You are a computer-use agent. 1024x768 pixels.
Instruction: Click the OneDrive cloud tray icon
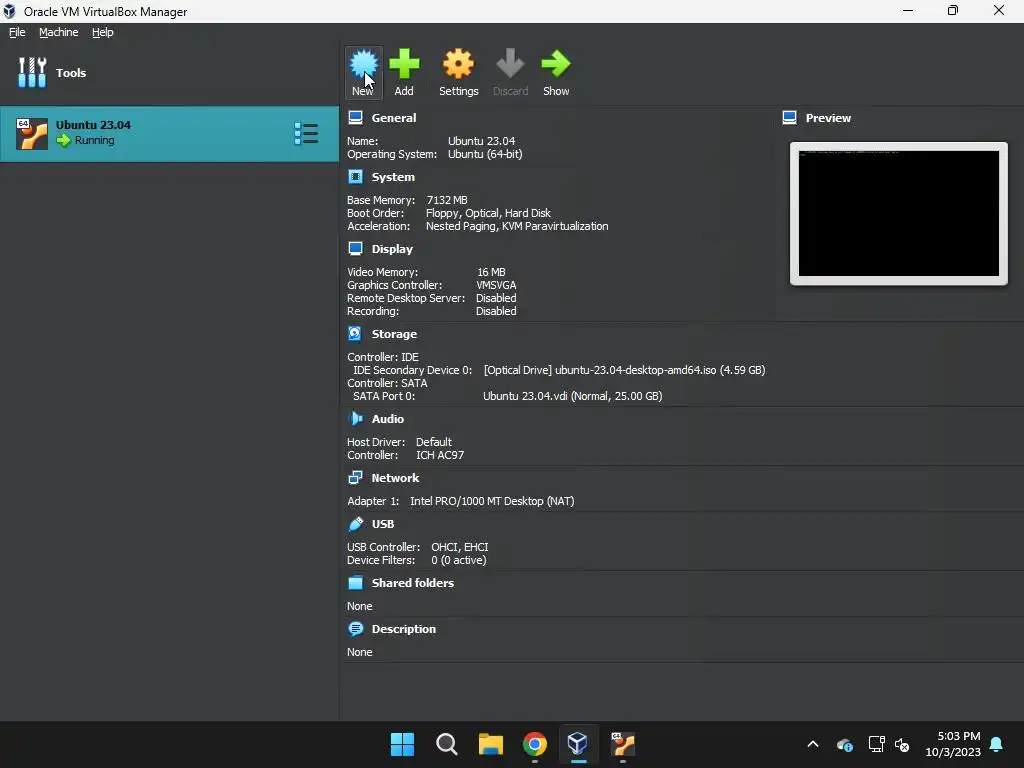[x=844, y=744]
